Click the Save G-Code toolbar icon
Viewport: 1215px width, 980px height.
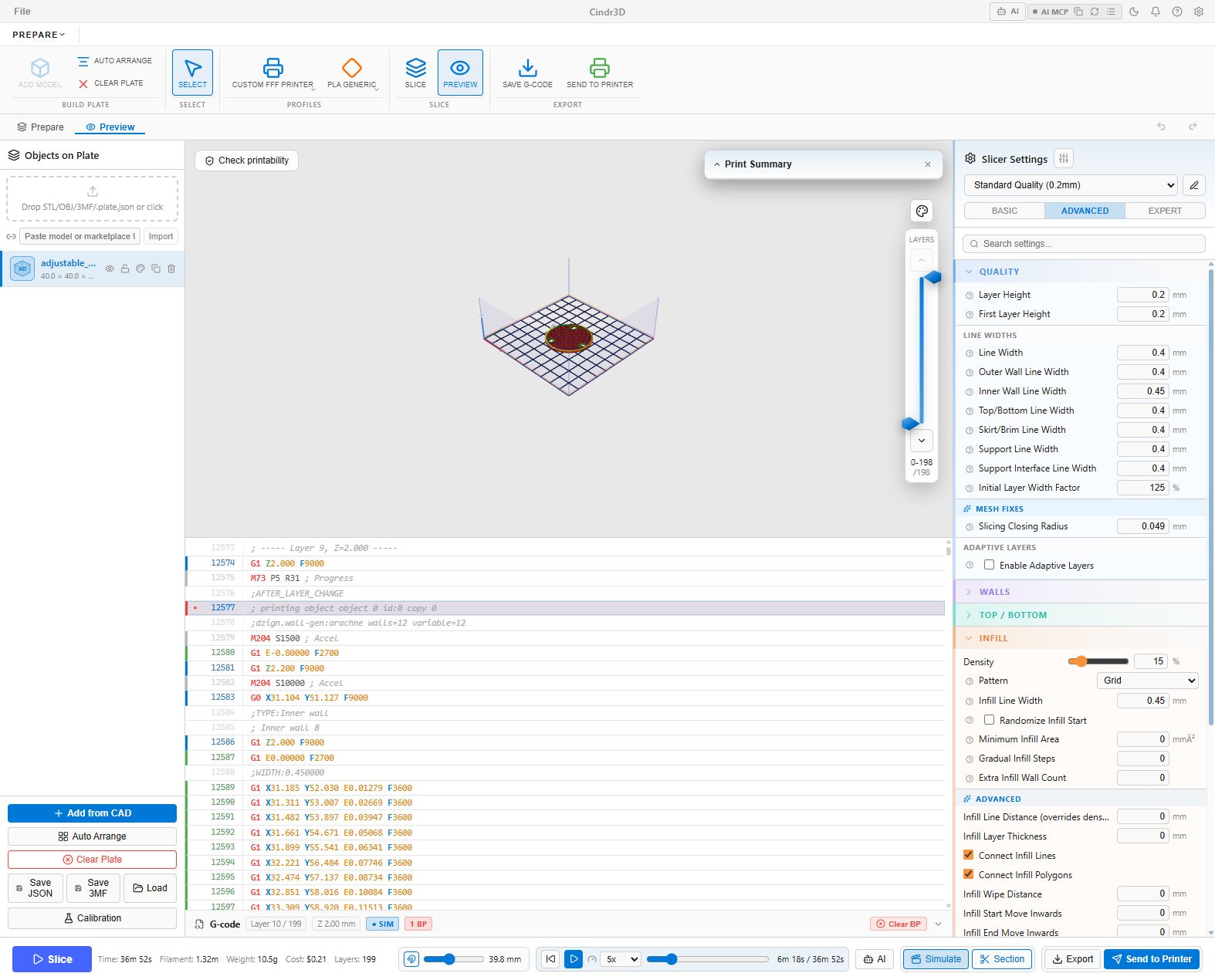pyautogui.click(x=527, y=73)
